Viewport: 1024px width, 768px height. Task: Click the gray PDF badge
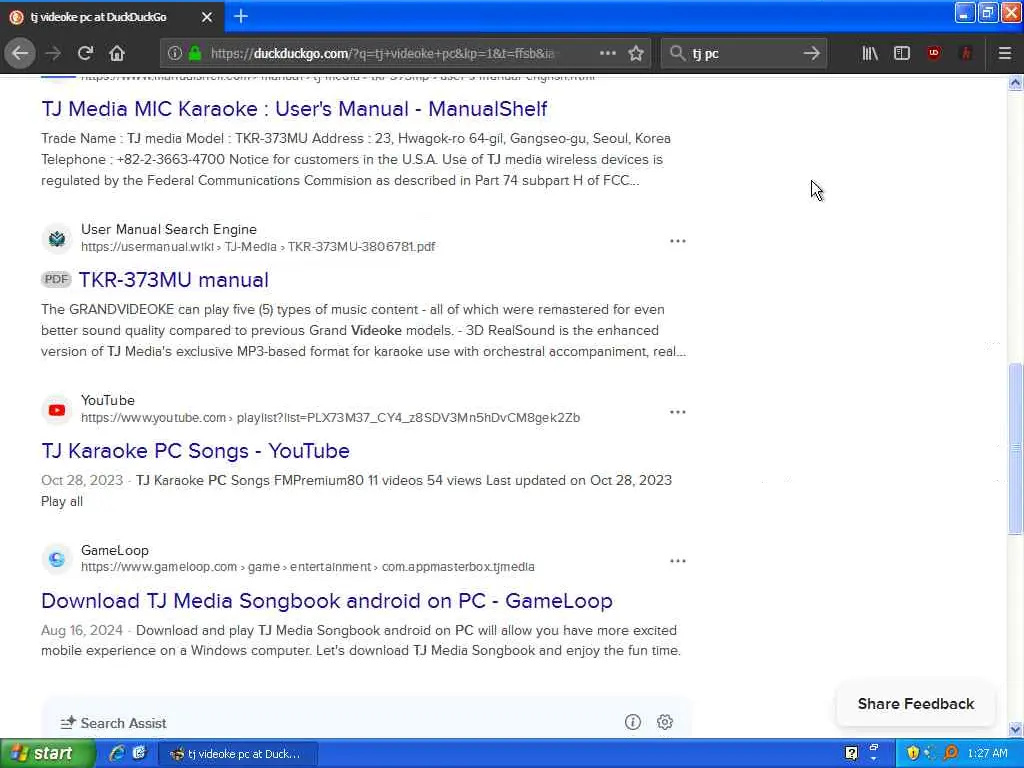click(x=56, y=279)
